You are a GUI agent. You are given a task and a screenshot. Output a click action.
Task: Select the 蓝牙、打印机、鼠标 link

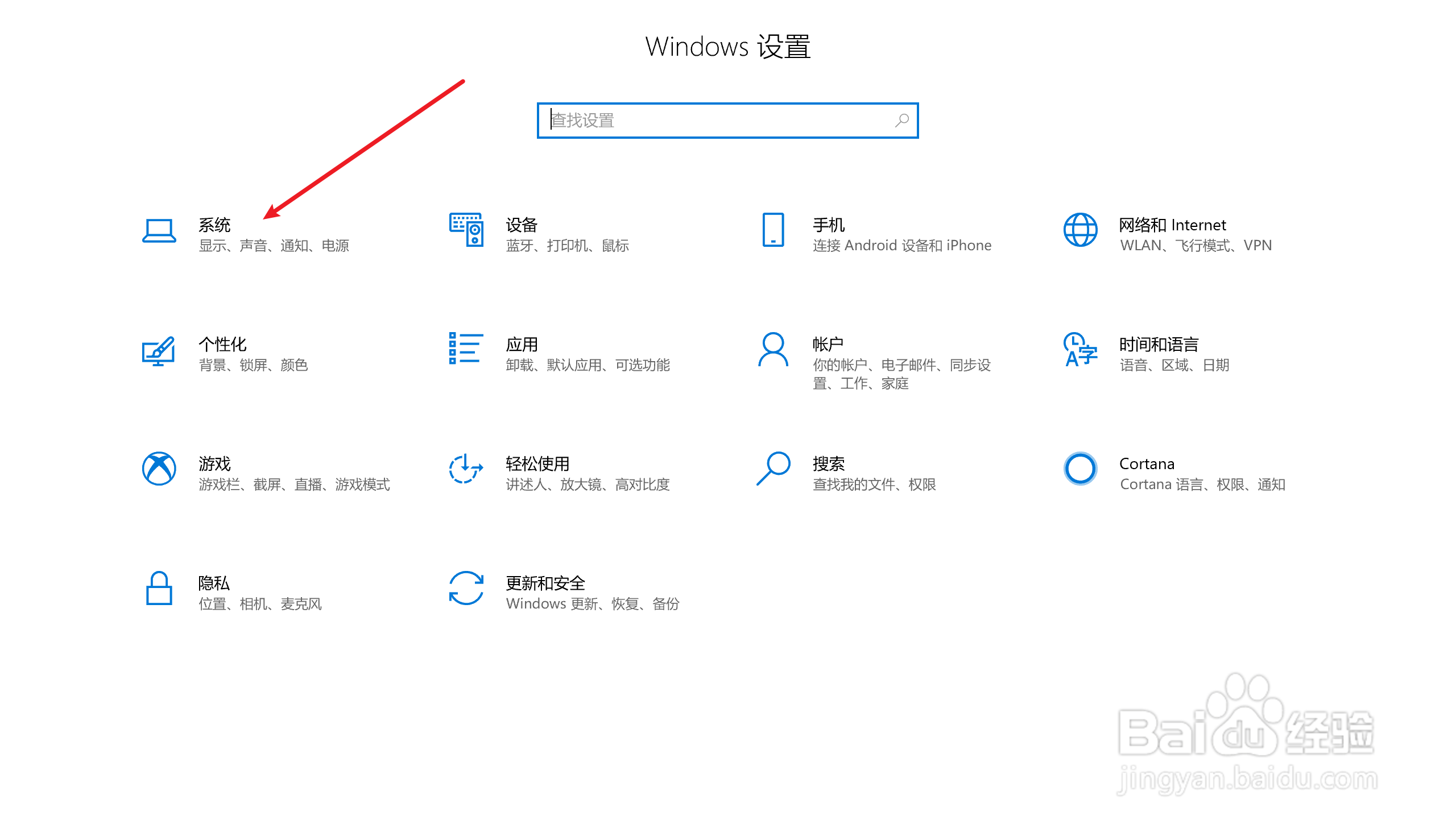567,245
